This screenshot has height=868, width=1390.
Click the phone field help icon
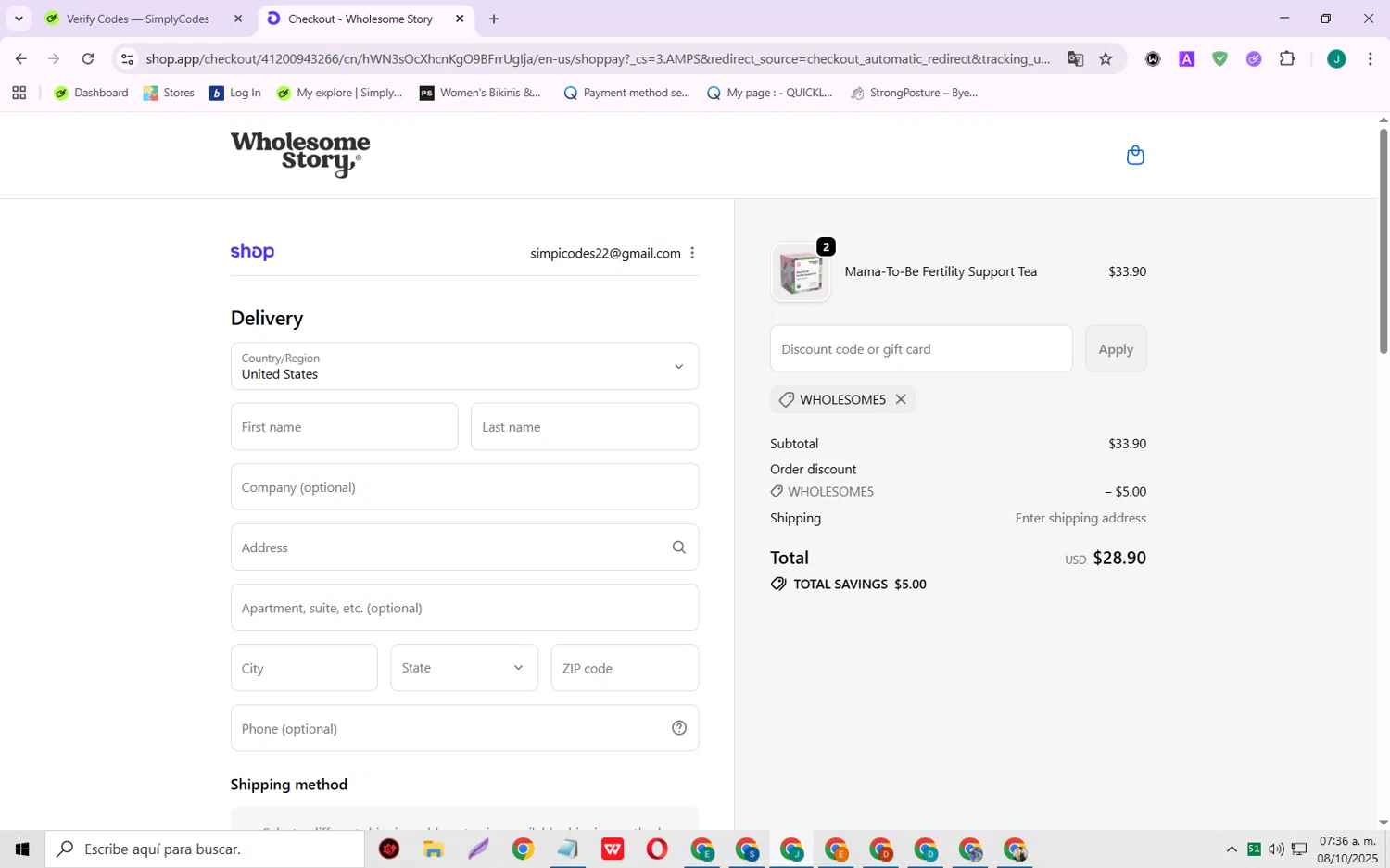click(679, 728)
